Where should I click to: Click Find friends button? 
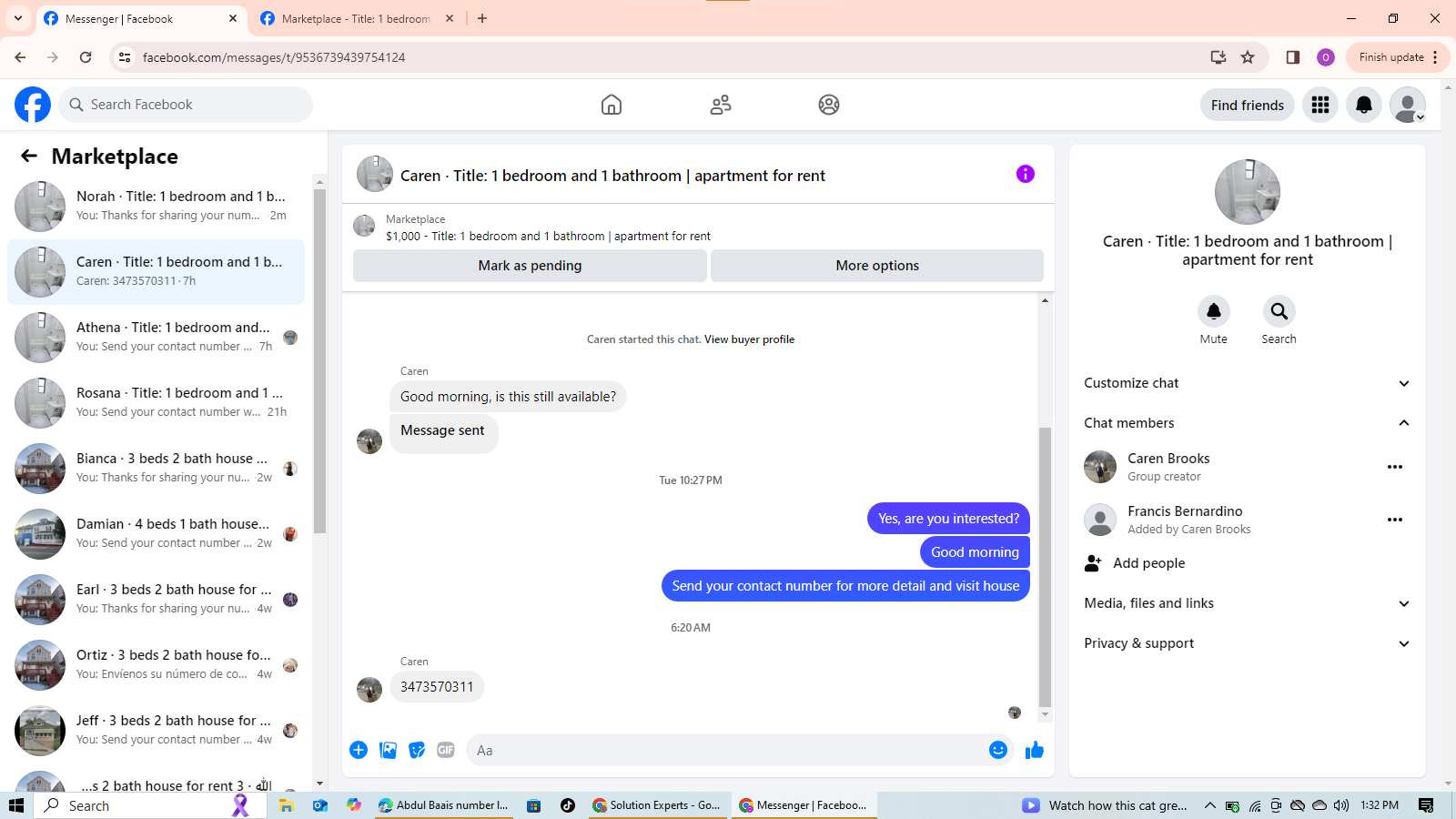click(x=1248, y=105)
